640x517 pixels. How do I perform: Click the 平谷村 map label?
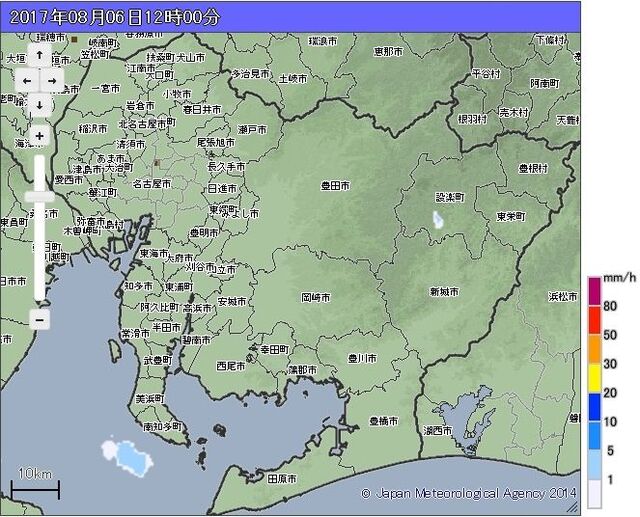[x=486, y=73]
